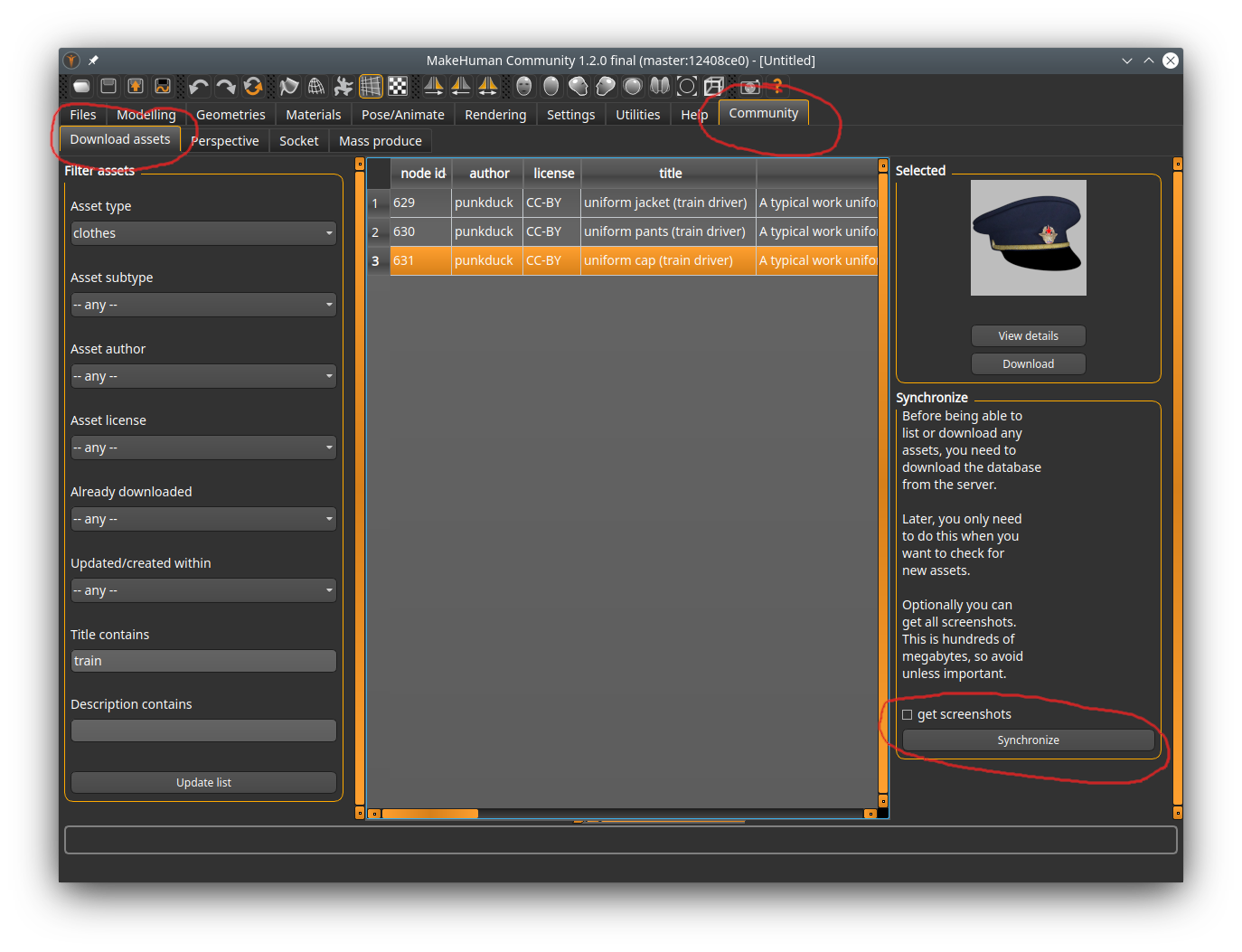
Task: Enable the get screenshots checkbox
Action: (x=907, y=715)
